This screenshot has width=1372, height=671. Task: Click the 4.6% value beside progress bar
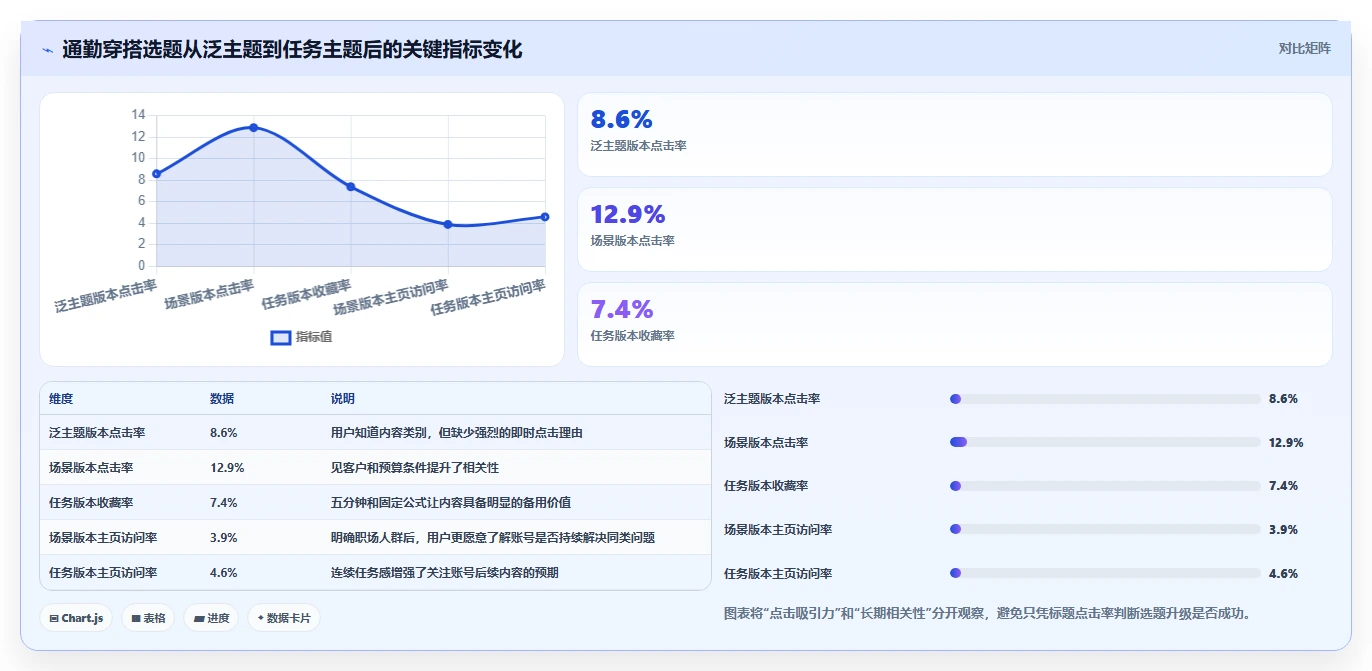(1283, 573)
